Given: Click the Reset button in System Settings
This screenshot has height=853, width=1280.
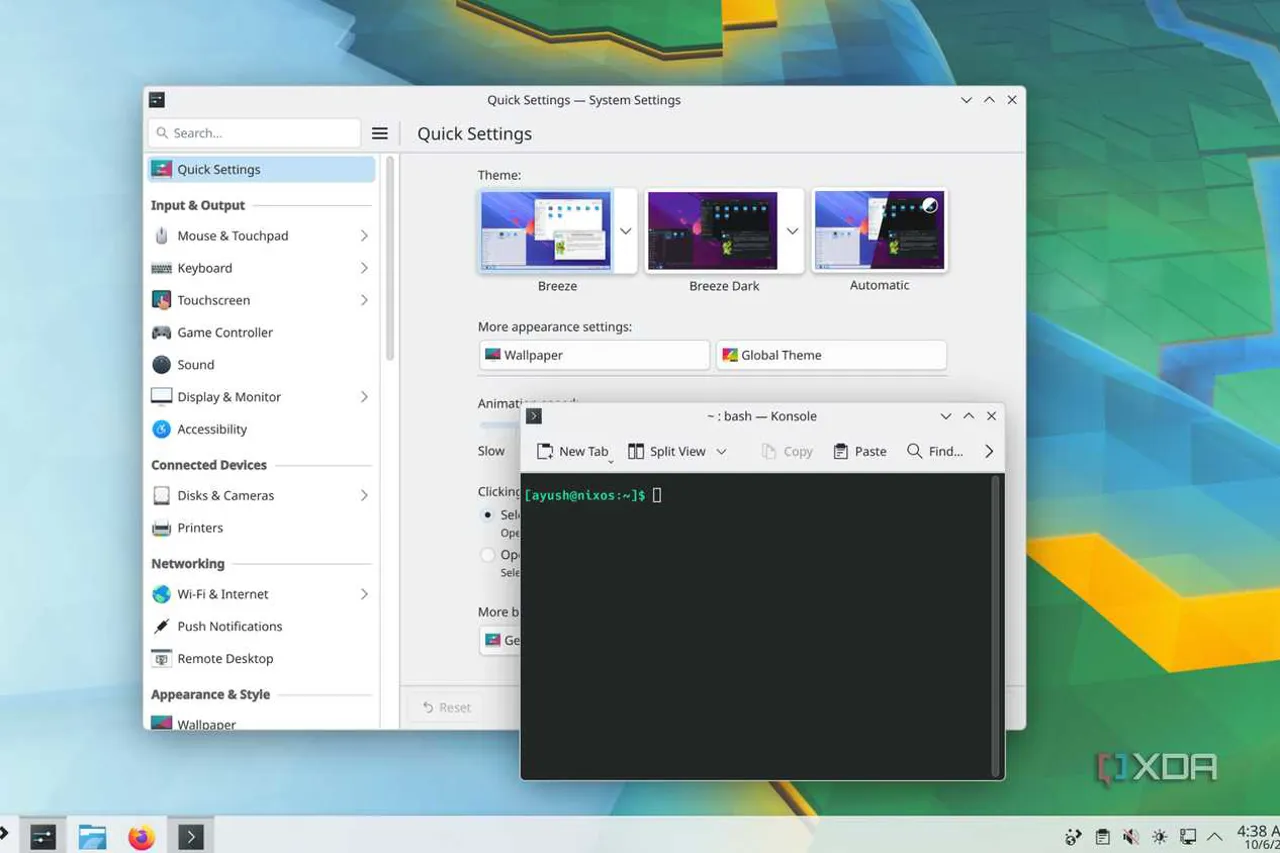Looking at the screenshot, I should 446,707.
